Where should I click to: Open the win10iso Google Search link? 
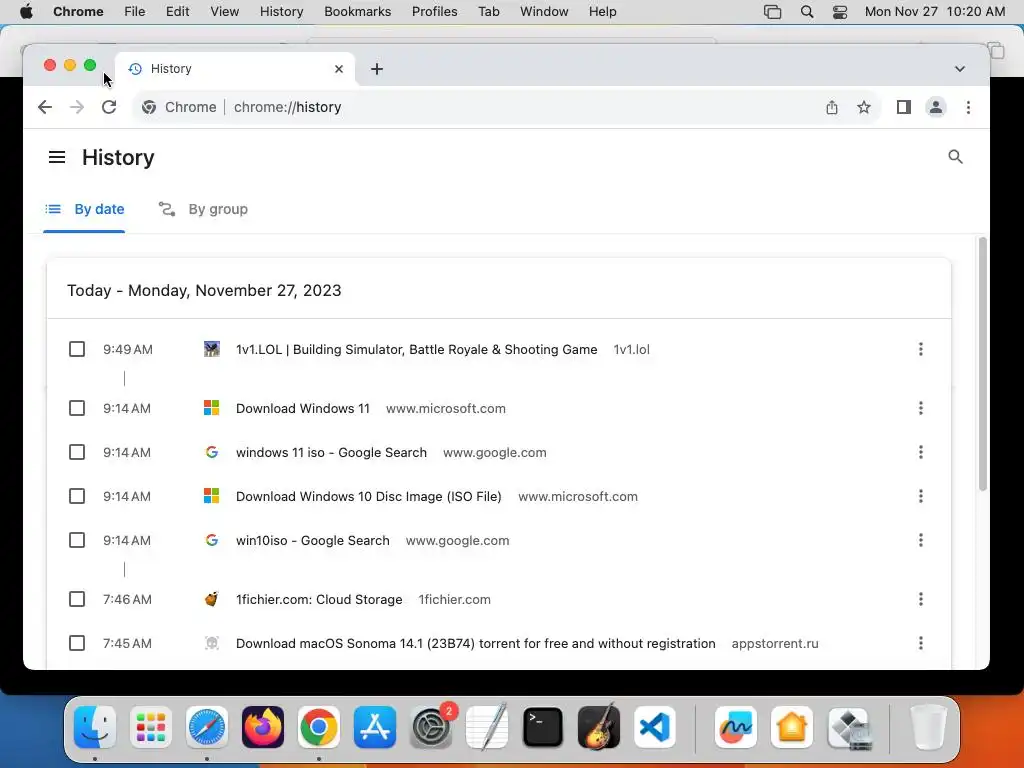point(312,540)
